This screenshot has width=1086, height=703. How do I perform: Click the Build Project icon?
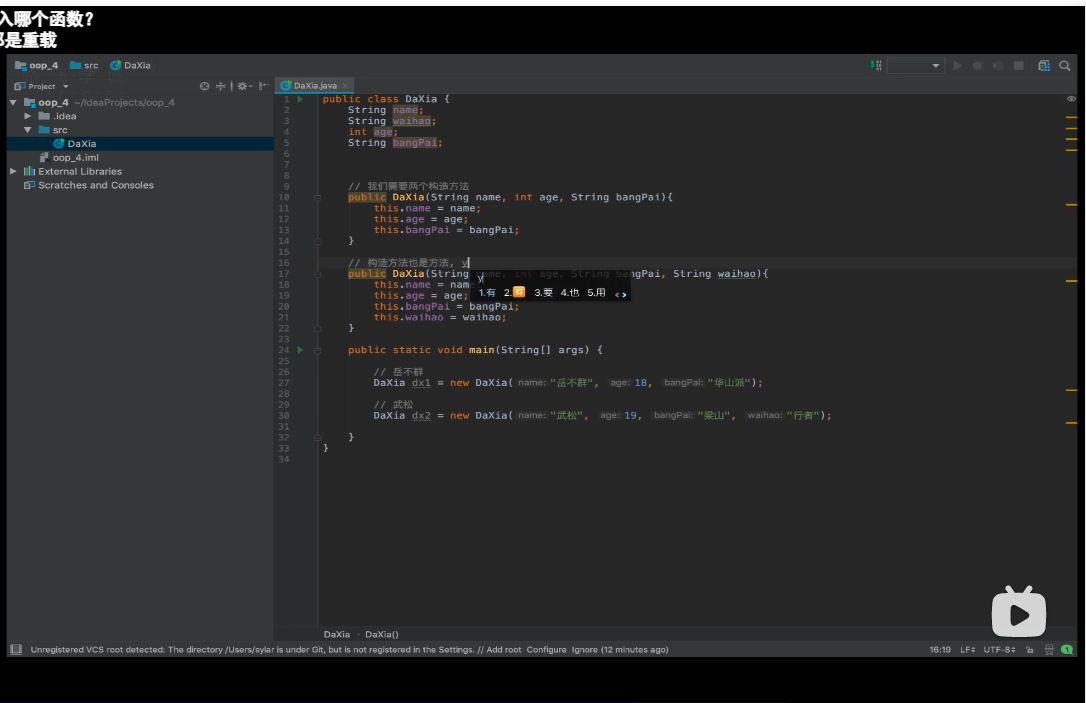tap(875, 65)
